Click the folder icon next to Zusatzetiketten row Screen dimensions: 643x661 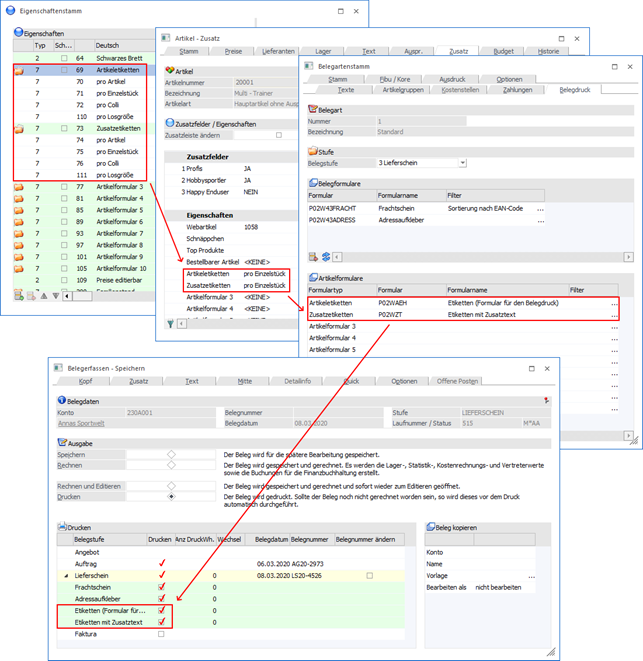tap(21, 130)
